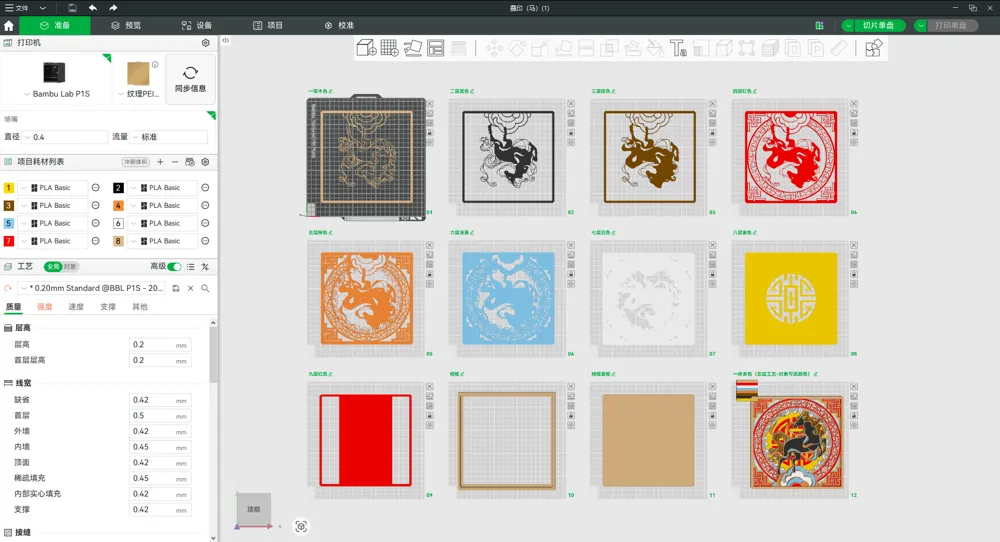
Task: Switch to 对象 (object) scope toggle
Action: click(x=70, y=267)
